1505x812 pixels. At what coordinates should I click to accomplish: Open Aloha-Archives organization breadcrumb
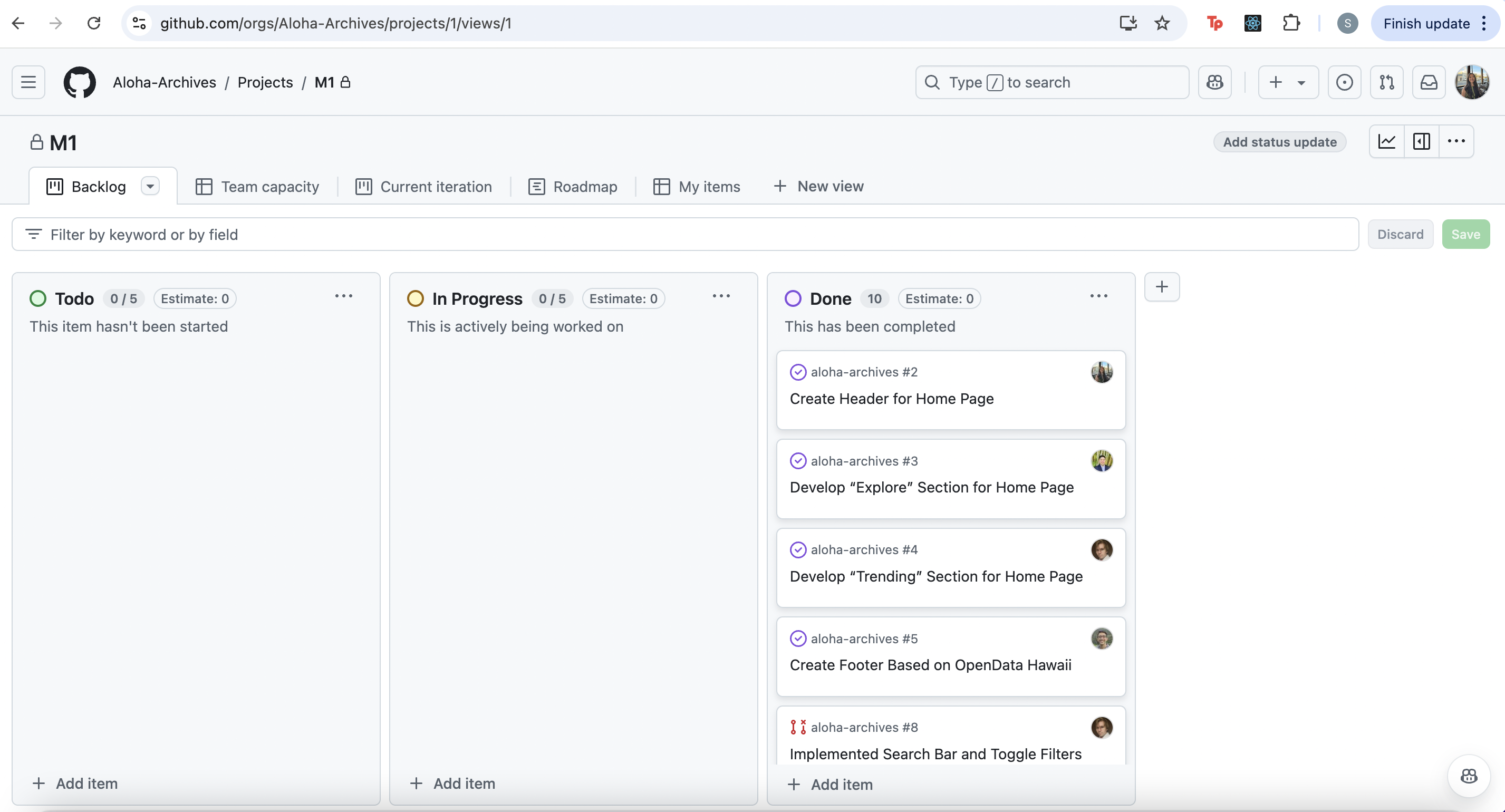click(164, 82)
